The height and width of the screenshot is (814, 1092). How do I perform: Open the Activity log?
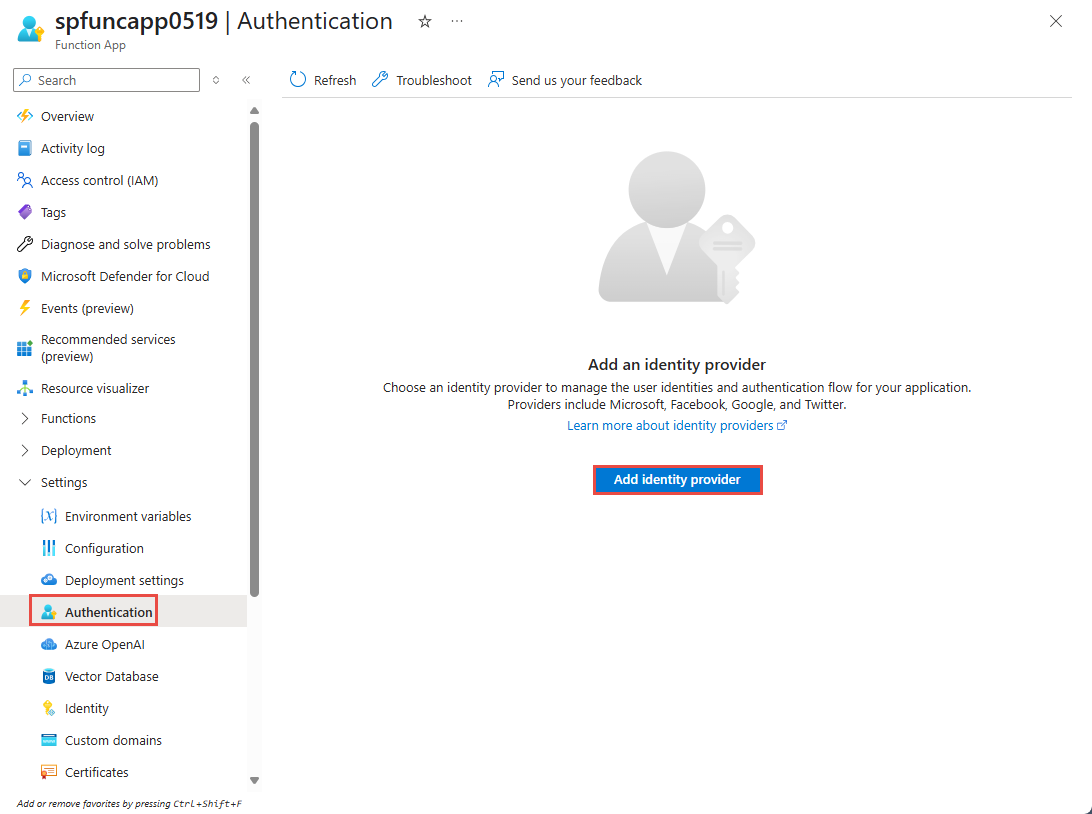point(72,147)
